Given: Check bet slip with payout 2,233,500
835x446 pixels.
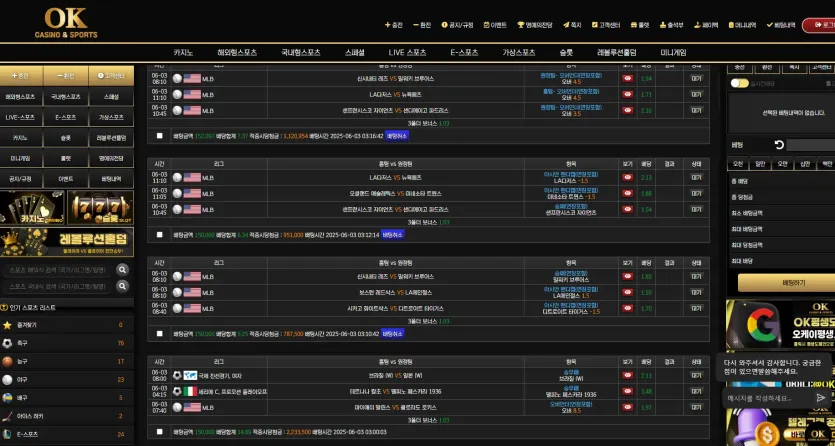Looking at the screenshot, I should [x=159, y=432].
